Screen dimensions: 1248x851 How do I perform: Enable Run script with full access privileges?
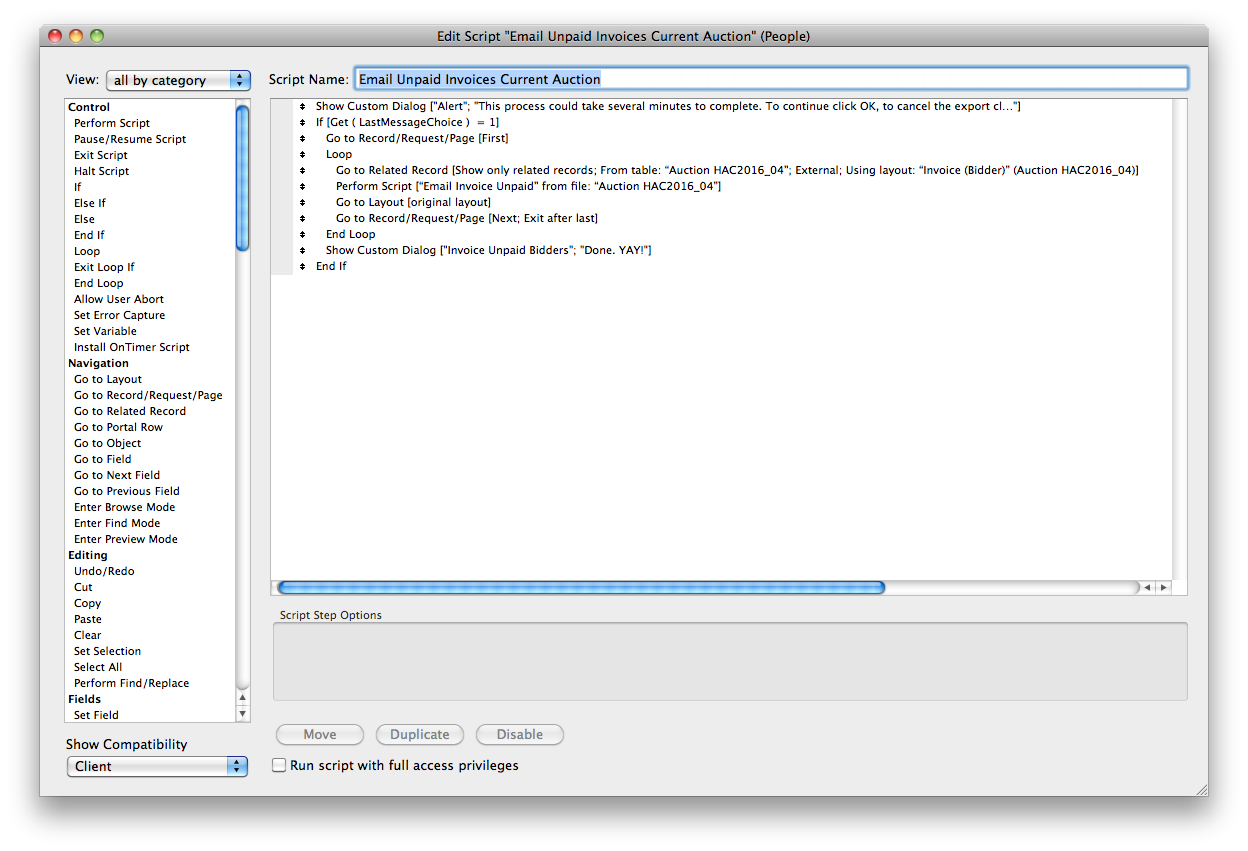280,765
